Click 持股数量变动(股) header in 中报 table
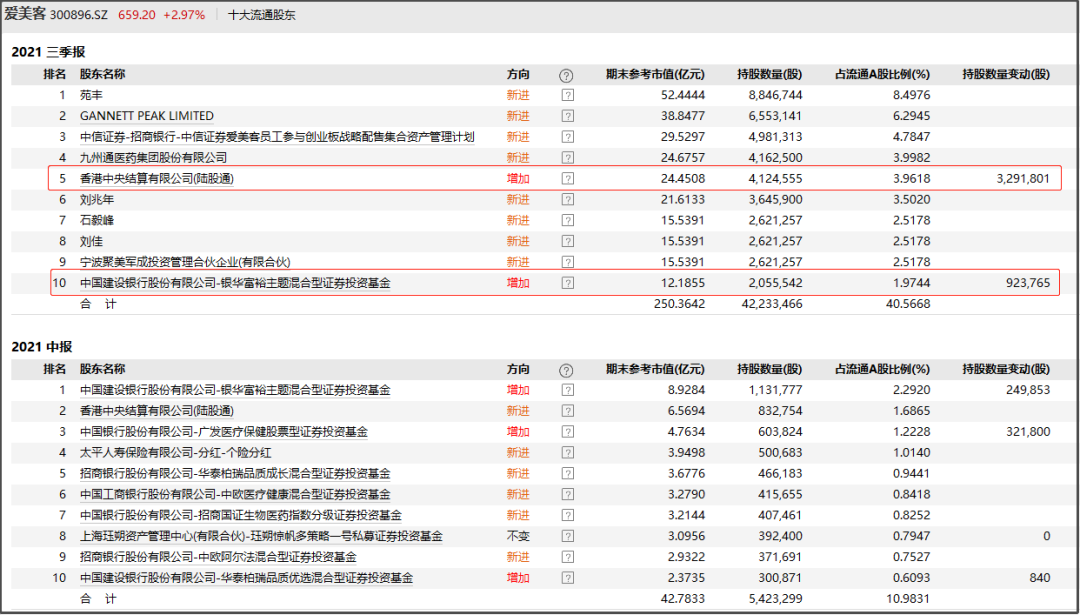 tap(1006, 369)
